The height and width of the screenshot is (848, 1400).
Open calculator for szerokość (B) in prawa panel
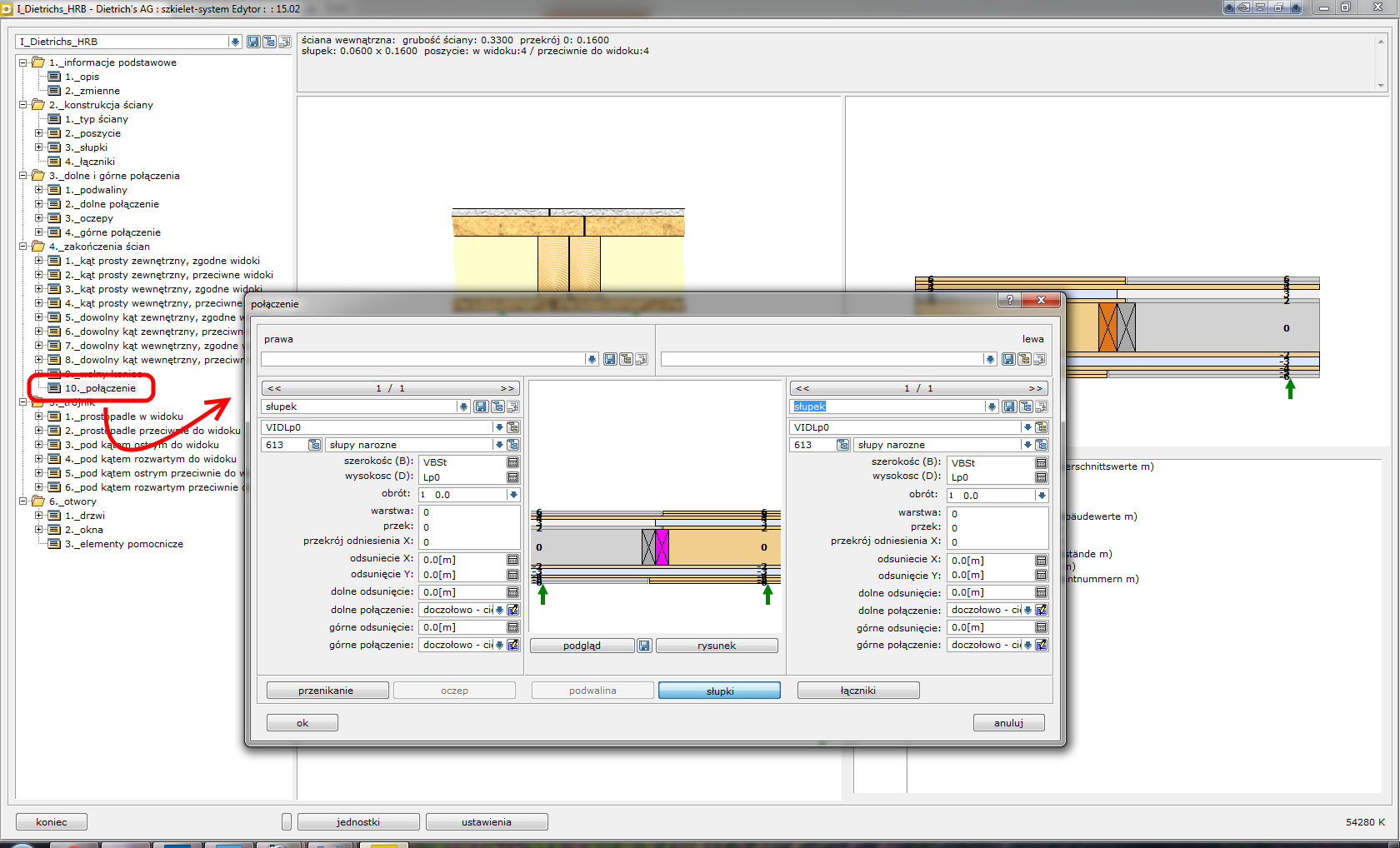[x=512, y=462]
